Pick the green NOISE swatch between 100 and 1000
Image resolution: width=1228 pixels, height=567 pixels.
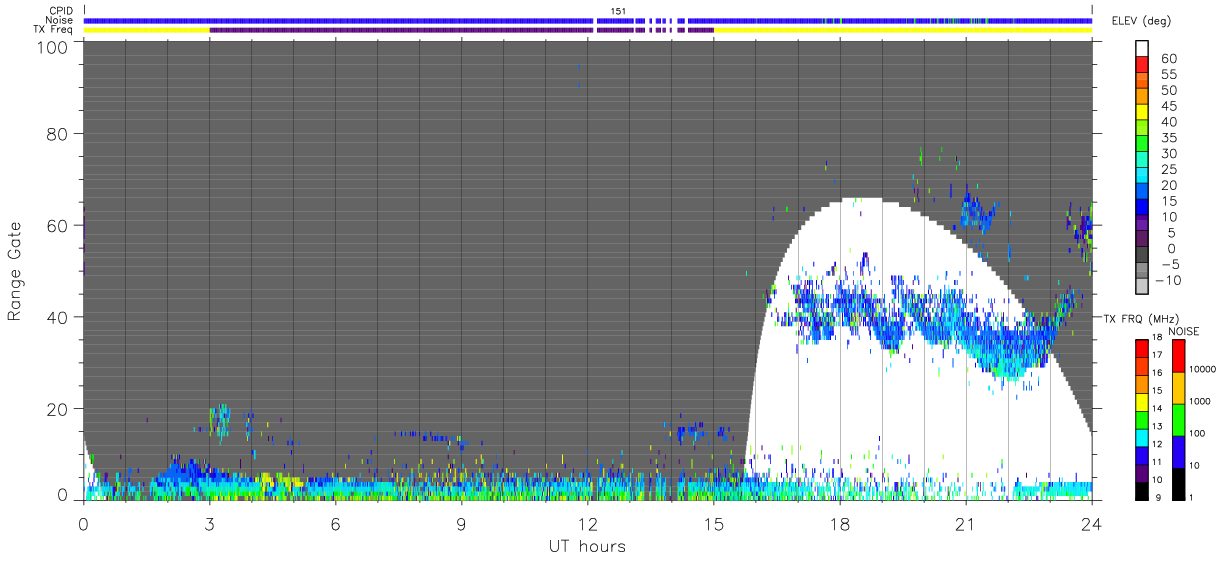click(1178, 419)
